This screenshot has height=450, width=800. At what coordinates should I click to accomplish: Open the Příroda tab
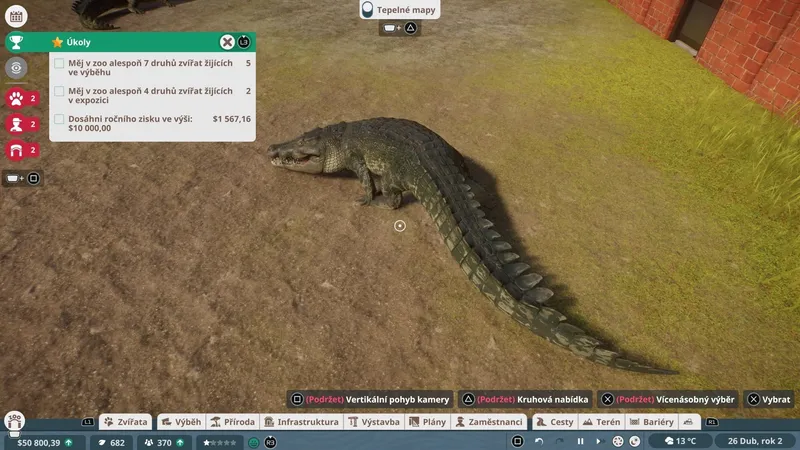(233, 422)
